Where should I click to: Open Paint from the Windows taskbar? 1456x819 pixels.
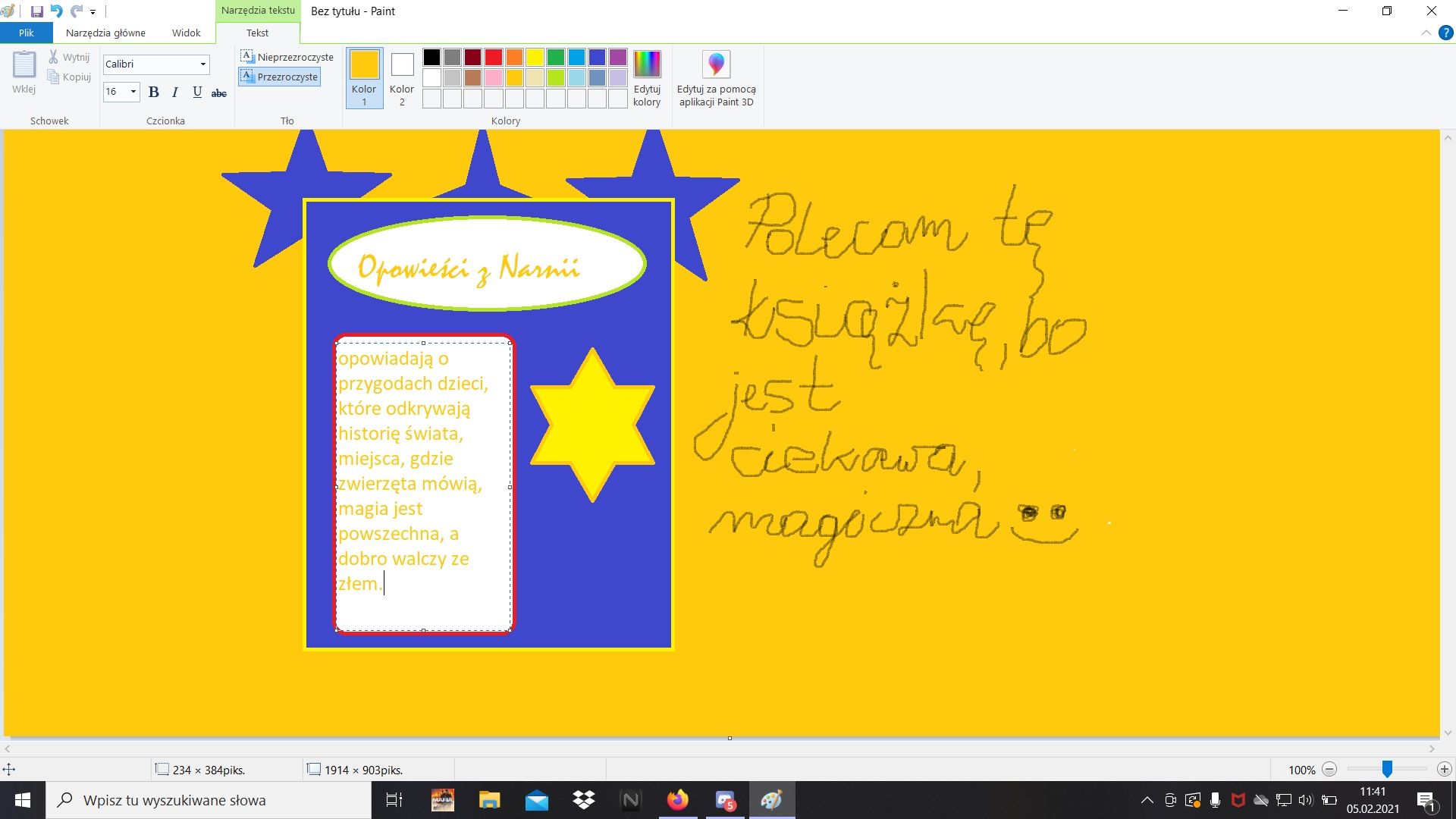[x=771, y=800]
